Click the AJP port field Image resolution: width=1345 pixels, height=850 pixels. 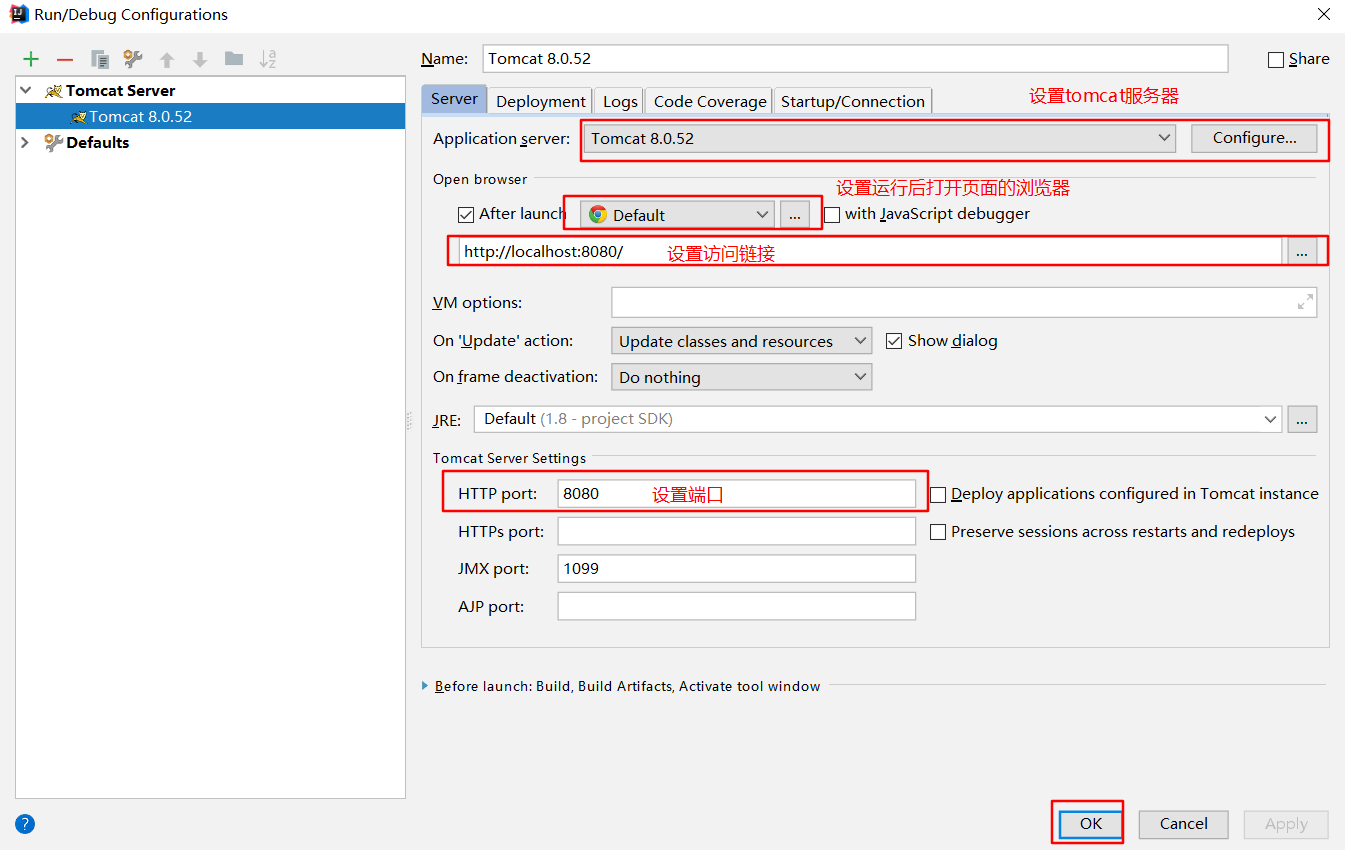(737, 606)
